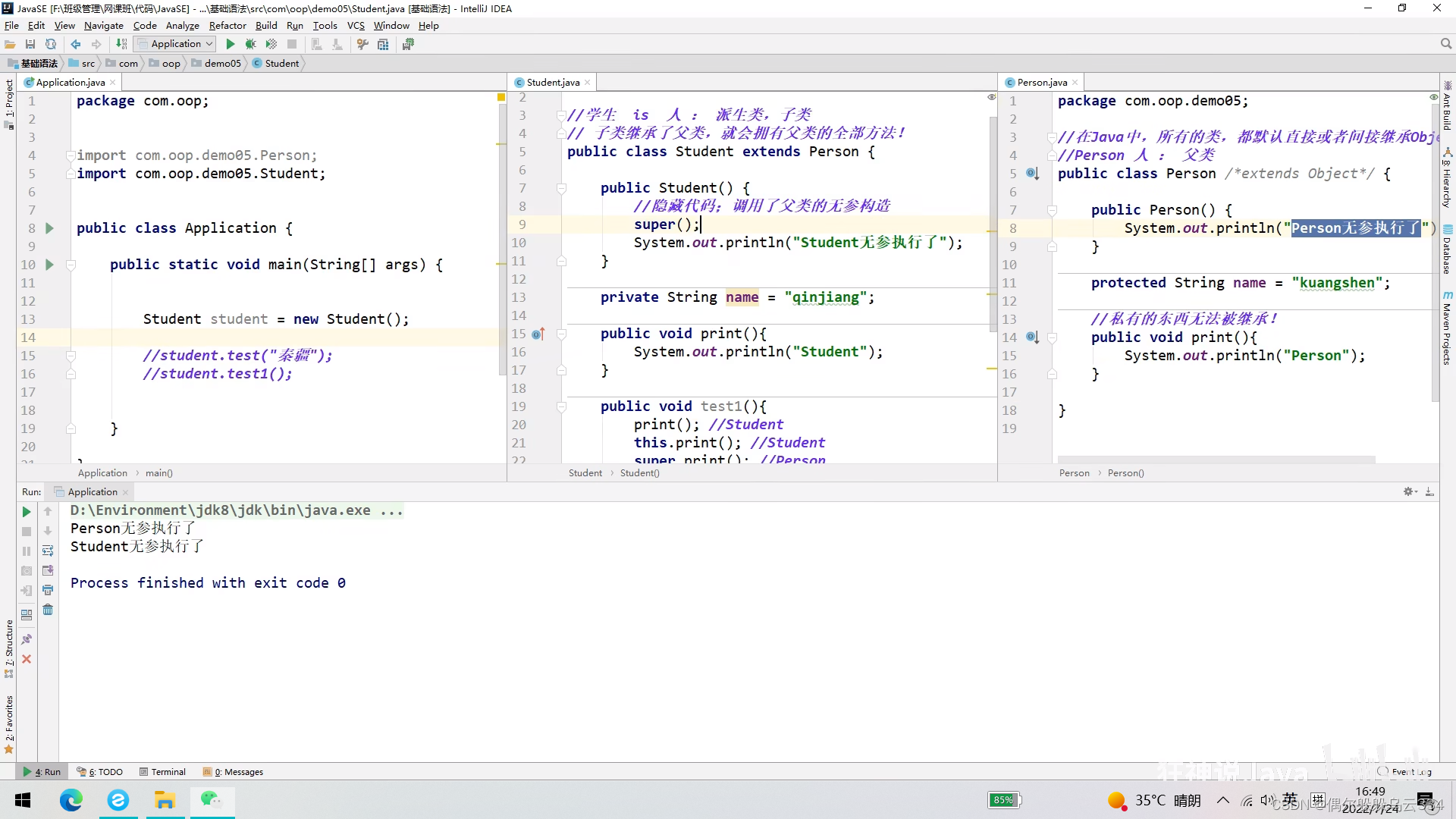
Task: Open the Refactor menu
Action: [x=227, y=25]
